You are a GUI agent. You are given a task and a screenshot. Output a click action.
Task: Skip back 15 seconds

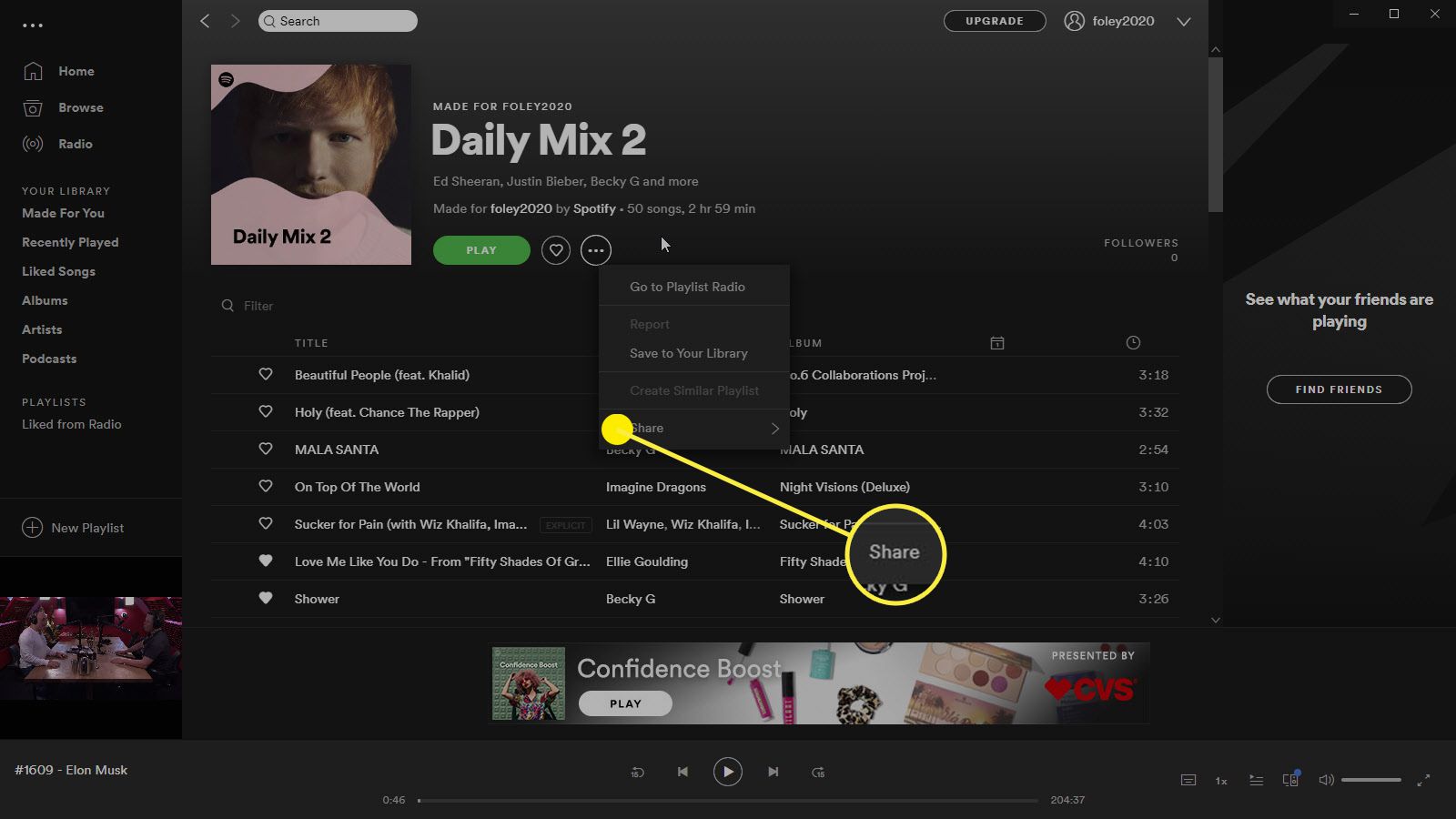coord(638,772)
